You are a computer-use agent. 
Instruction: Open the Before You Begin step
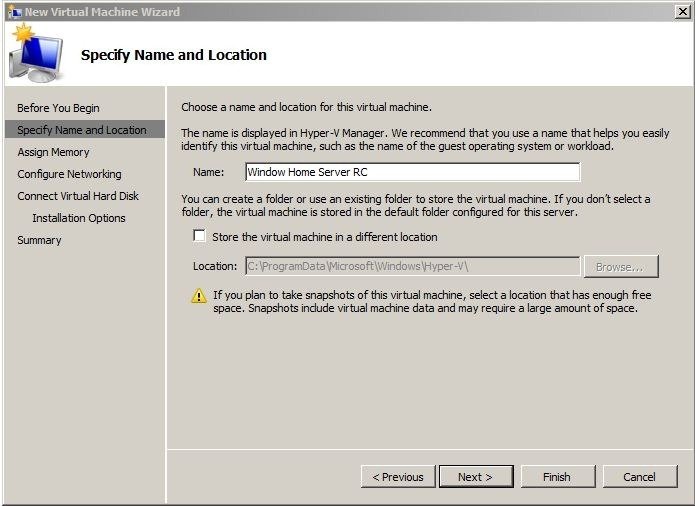click(x=58, y=108)
